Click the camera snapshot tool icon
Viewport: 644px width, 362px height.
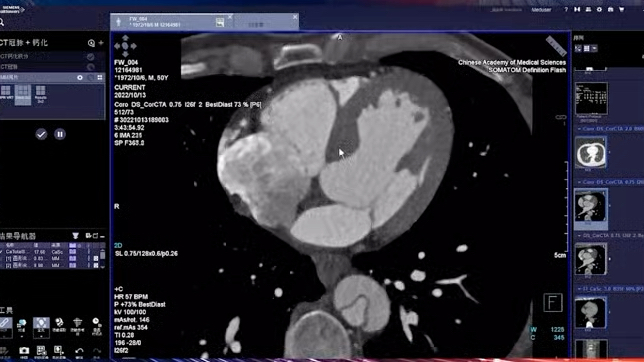(x=24, y=350)
